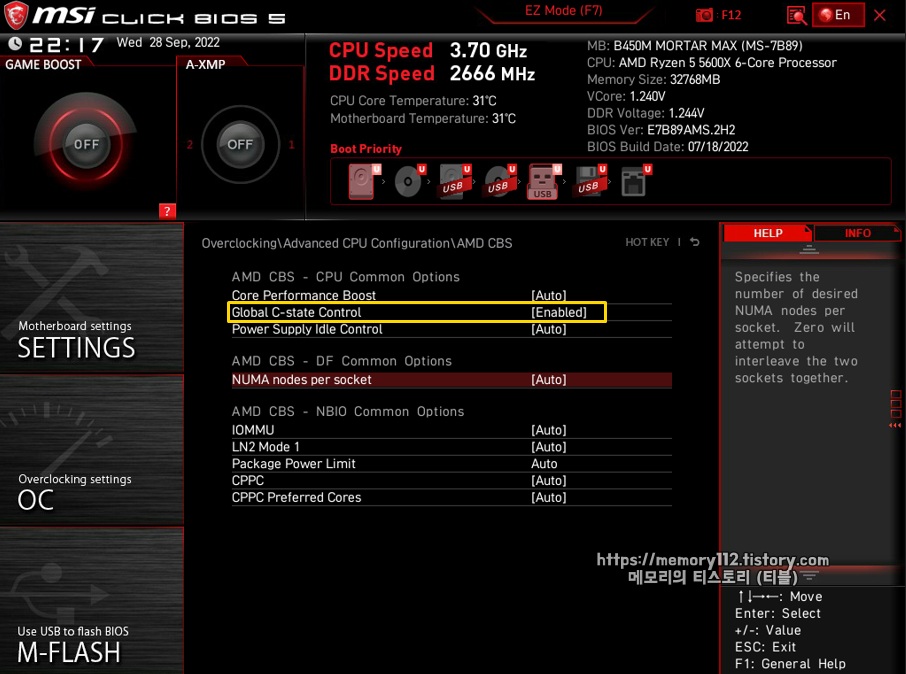Select the optical drive boot device icon

point(410,182)
